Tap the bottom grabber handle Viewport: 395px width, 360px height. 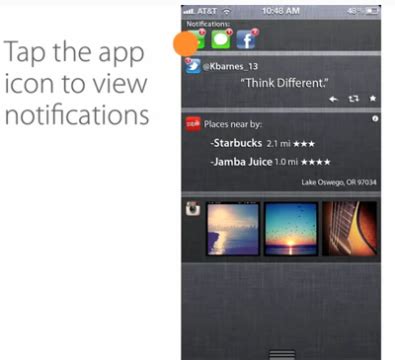282,354
